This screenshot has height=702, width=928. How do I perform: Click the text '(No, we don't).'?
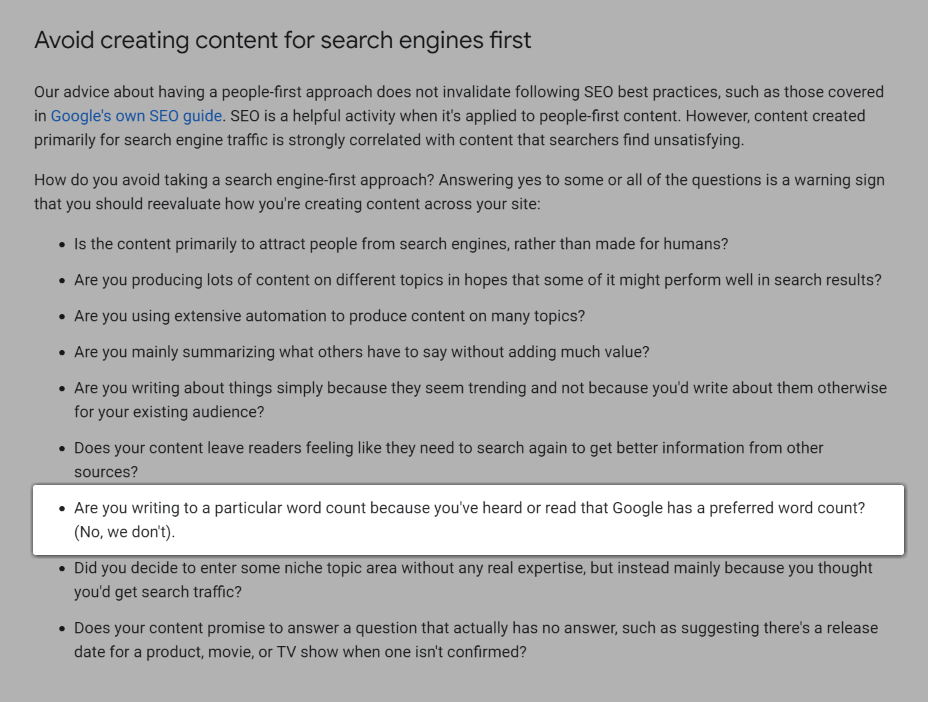[124, 532]
